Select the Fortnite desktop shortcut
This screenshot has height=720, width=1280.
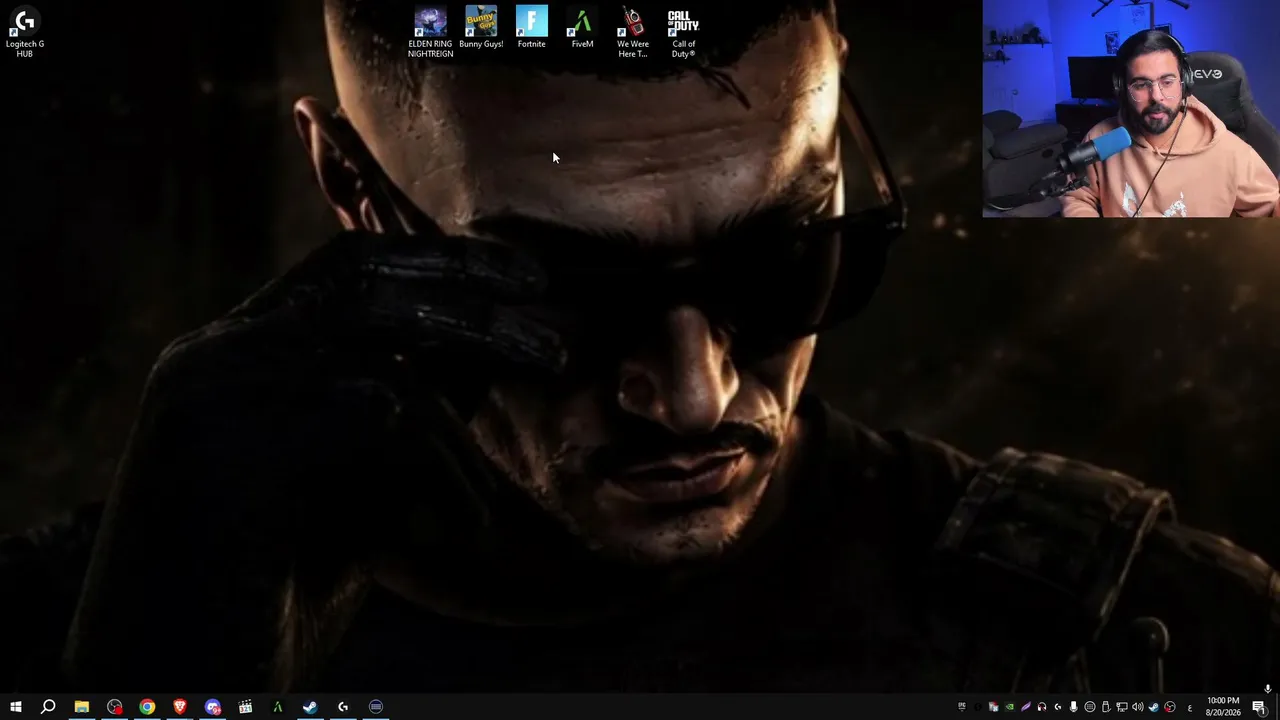click(x=532, y=28)
